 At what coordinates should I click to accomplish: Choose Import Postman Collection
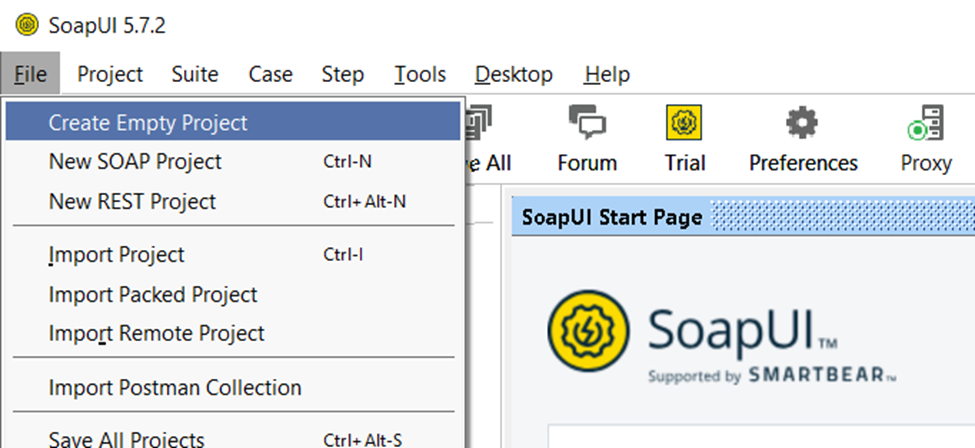tap(233, 387)
